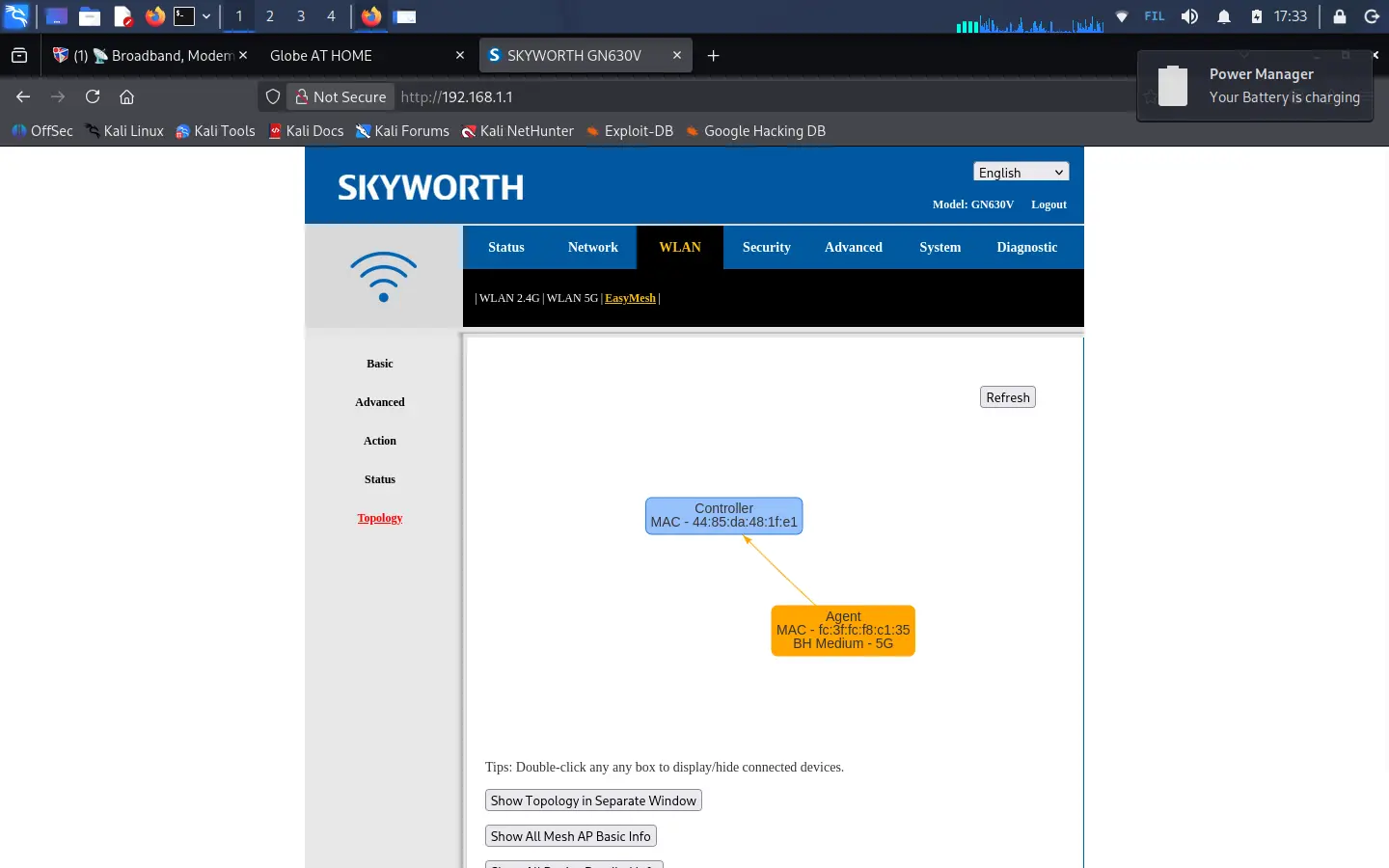Switch to workspace 4
Image resolution: width=1389 pixels, height=868 pixels.
coord(331,16)
